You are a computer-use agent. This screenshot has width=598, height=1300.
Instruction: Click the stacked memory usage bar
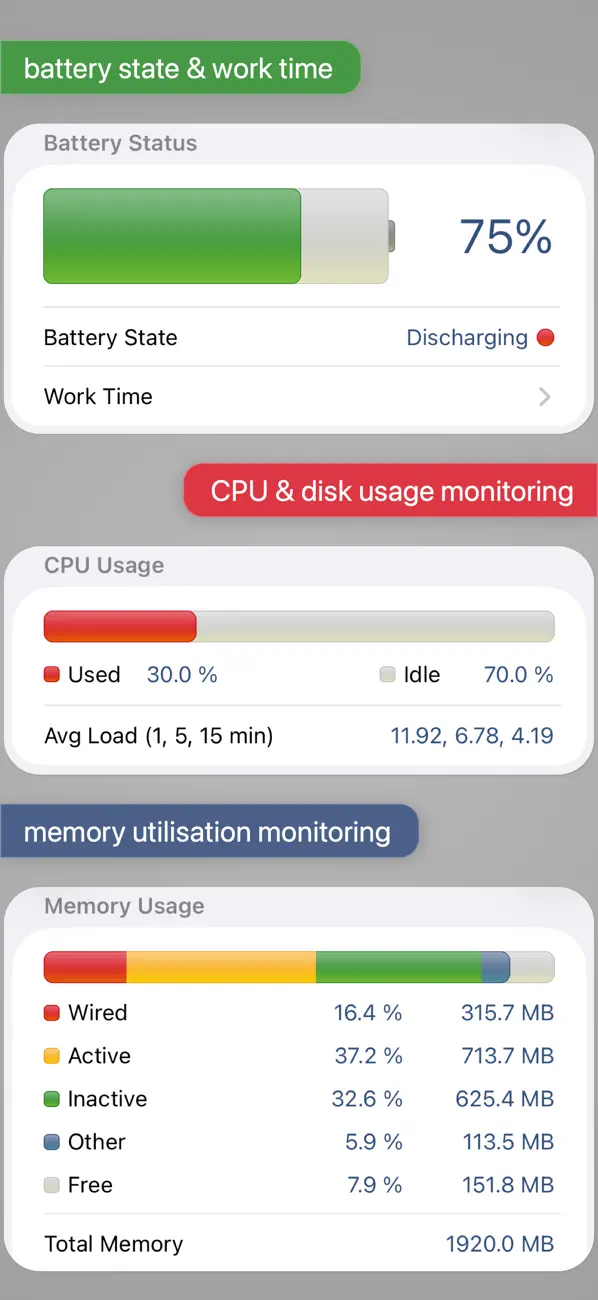[x=299, y=967]
